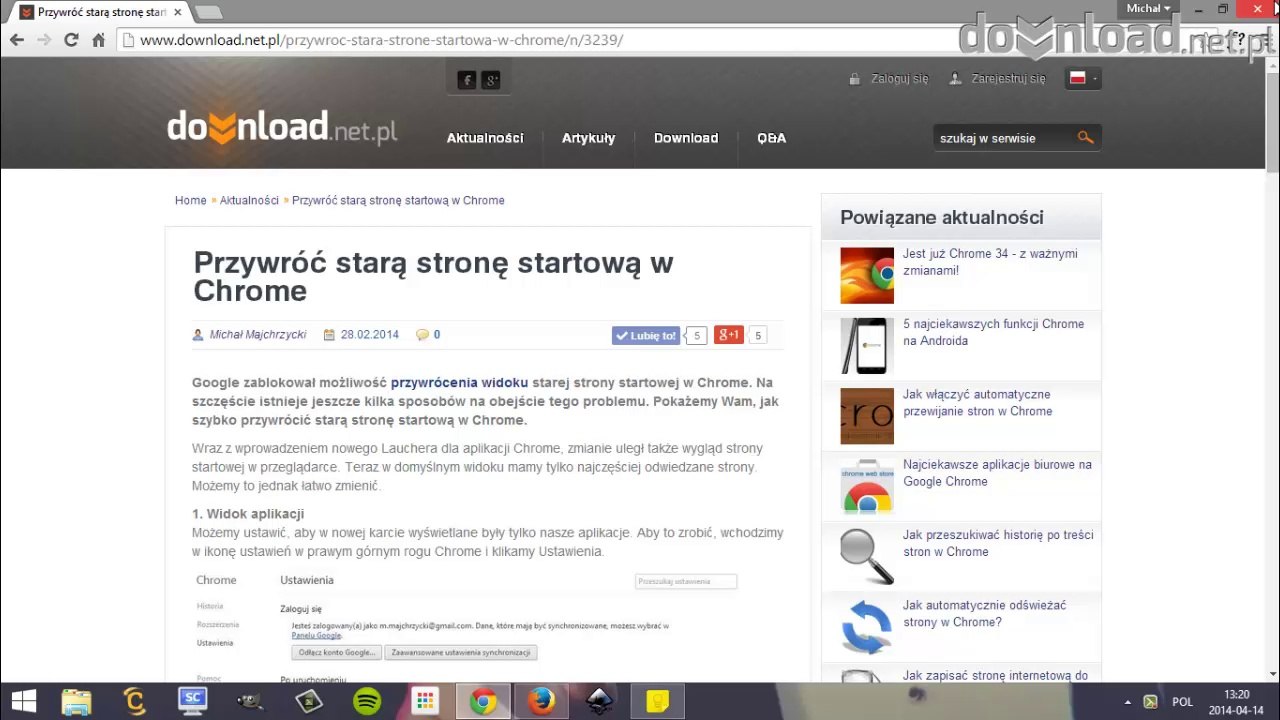Open the Q&A navigation menu item
1280x720 pixels.
tap(771, 138)
